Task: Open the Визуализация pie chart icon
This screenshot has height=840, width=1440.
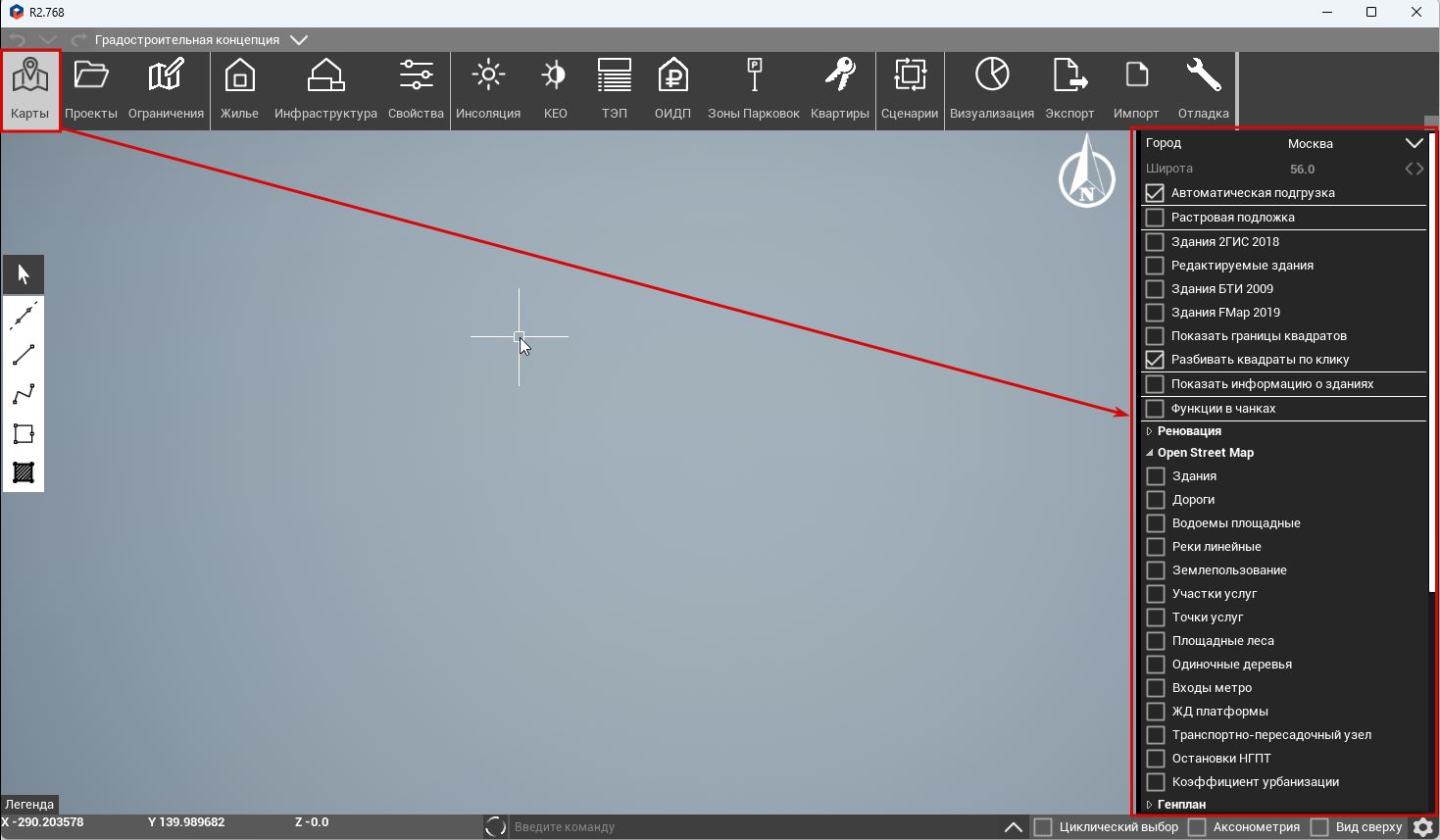Action: tap(992, 75)
